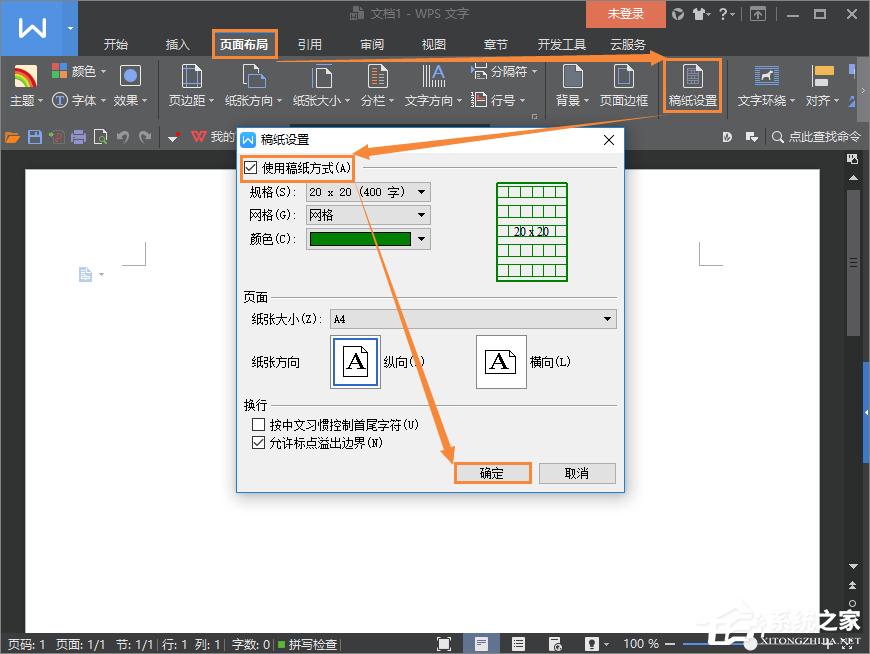The height and width of the screenshot is (654, 870).
Task: Switch to the 插入 ribbon tab
Action: [x=177, y=44]
